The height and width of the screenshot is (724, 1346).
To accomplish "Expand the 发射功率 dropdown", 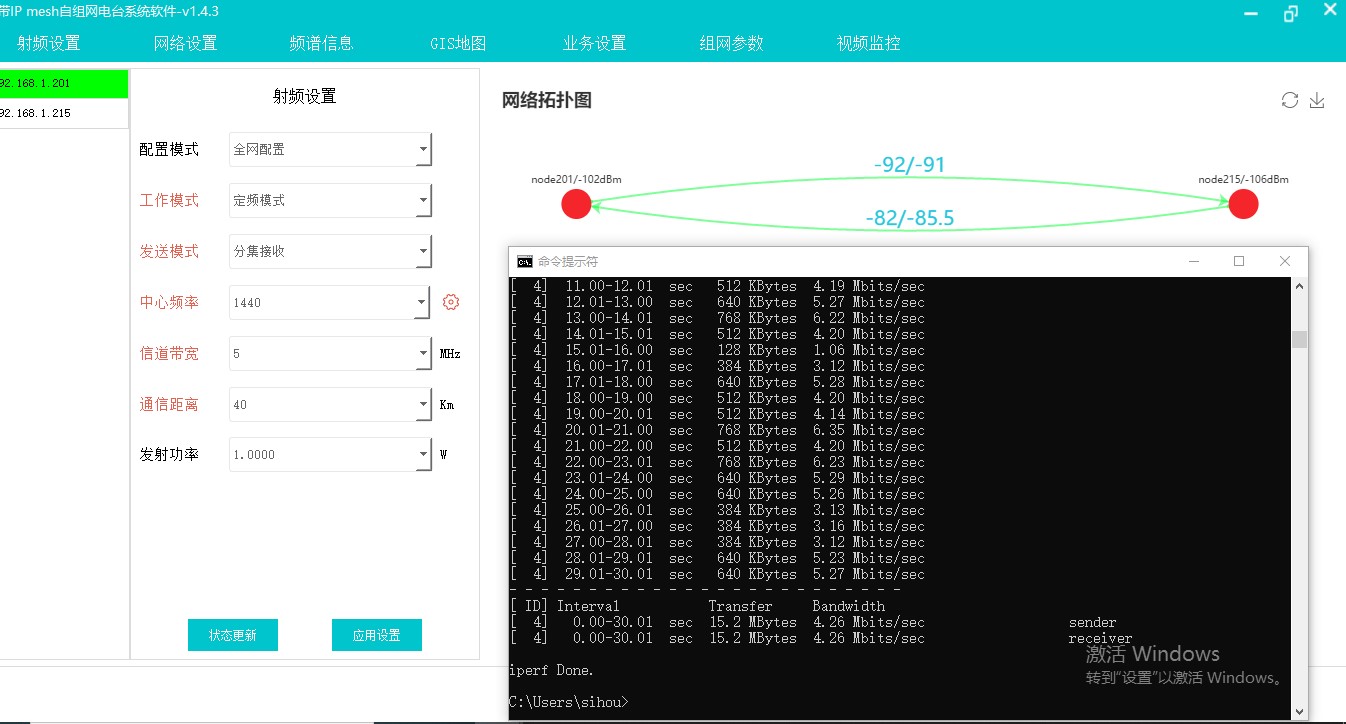I will (x=424, y=455).
